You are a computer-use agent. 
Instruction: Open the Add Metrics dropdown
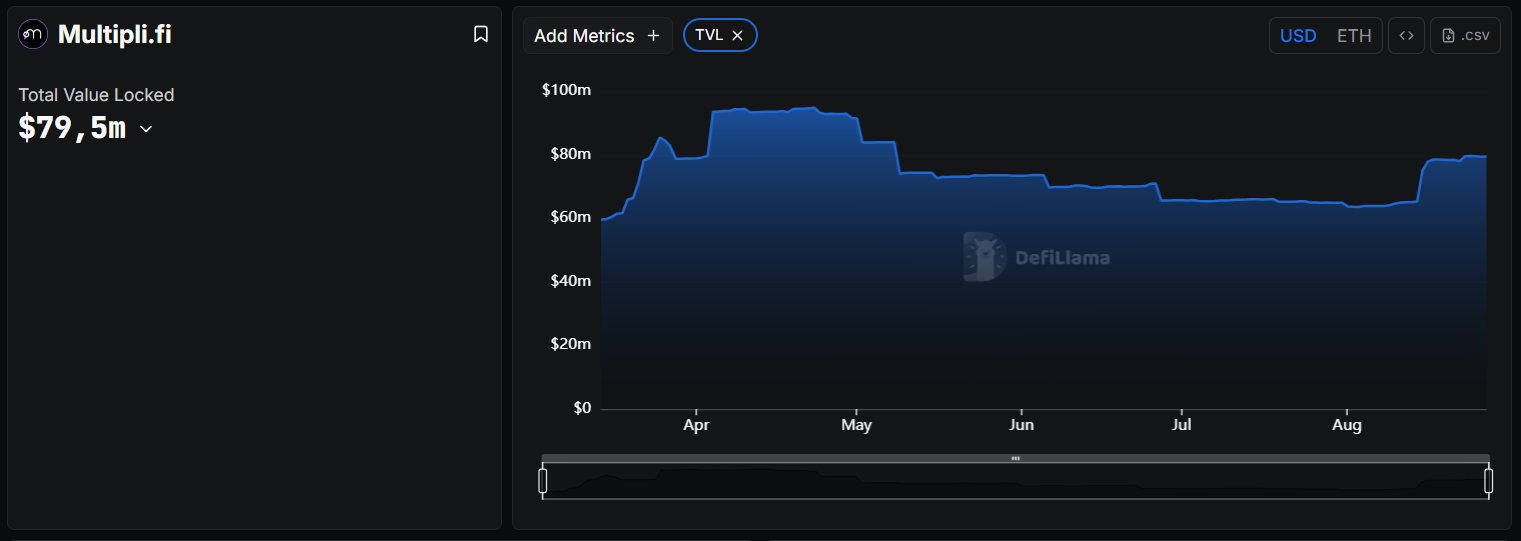click(x=597, y=36)
